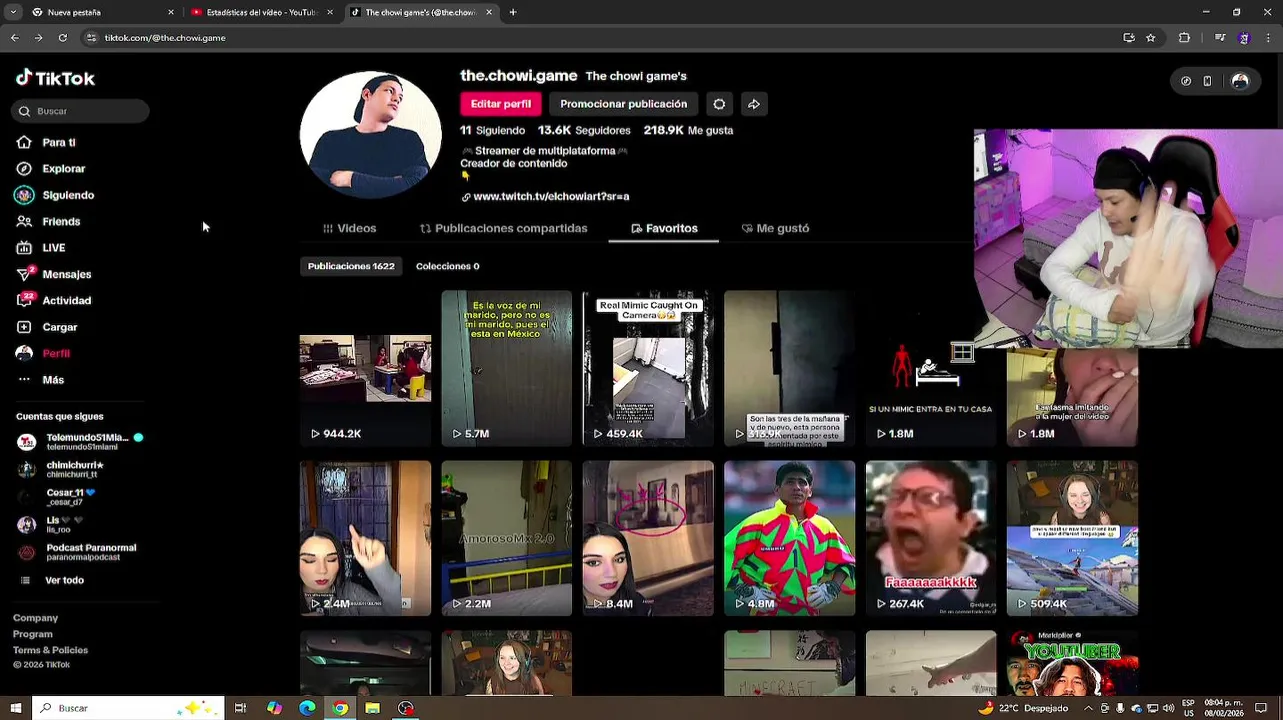This screenshot has width=1283, height=720.
Task: Switch to Publicaciones compartidas tab
Action: tap(503, 228)
